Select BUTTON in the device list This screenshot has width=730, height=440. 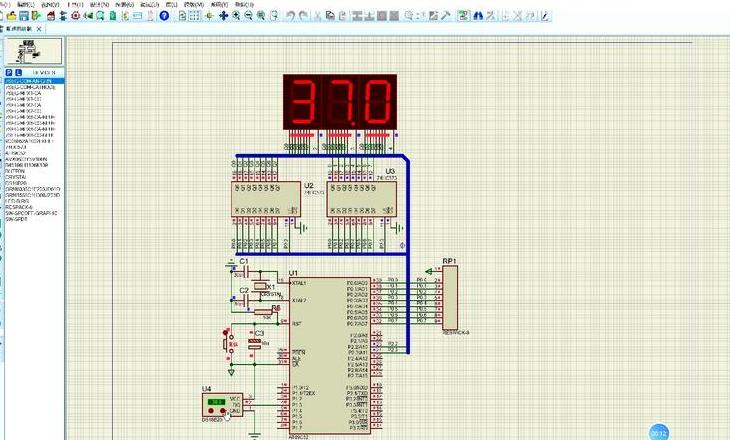[x=15, y=171]
